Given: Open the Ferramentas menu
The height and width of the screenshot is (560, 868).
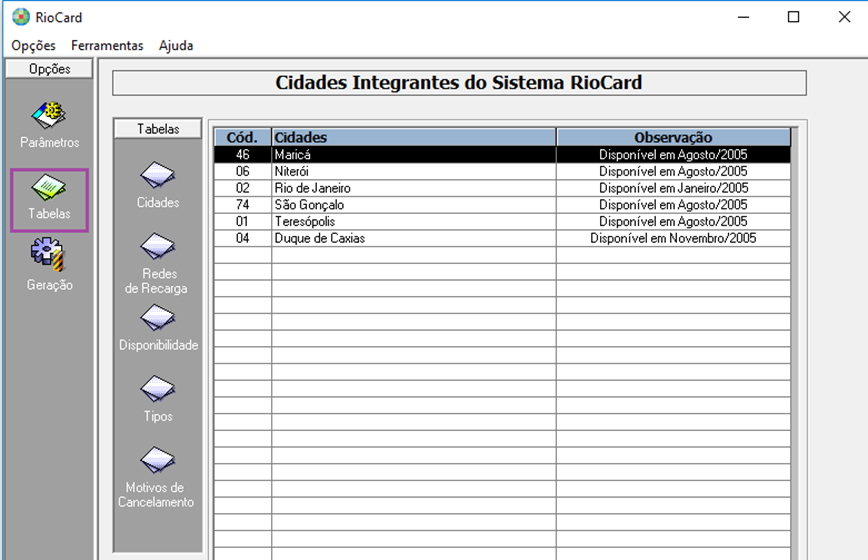Looking at the screenshot, I should pyautogui.click(x=107, y=45).
